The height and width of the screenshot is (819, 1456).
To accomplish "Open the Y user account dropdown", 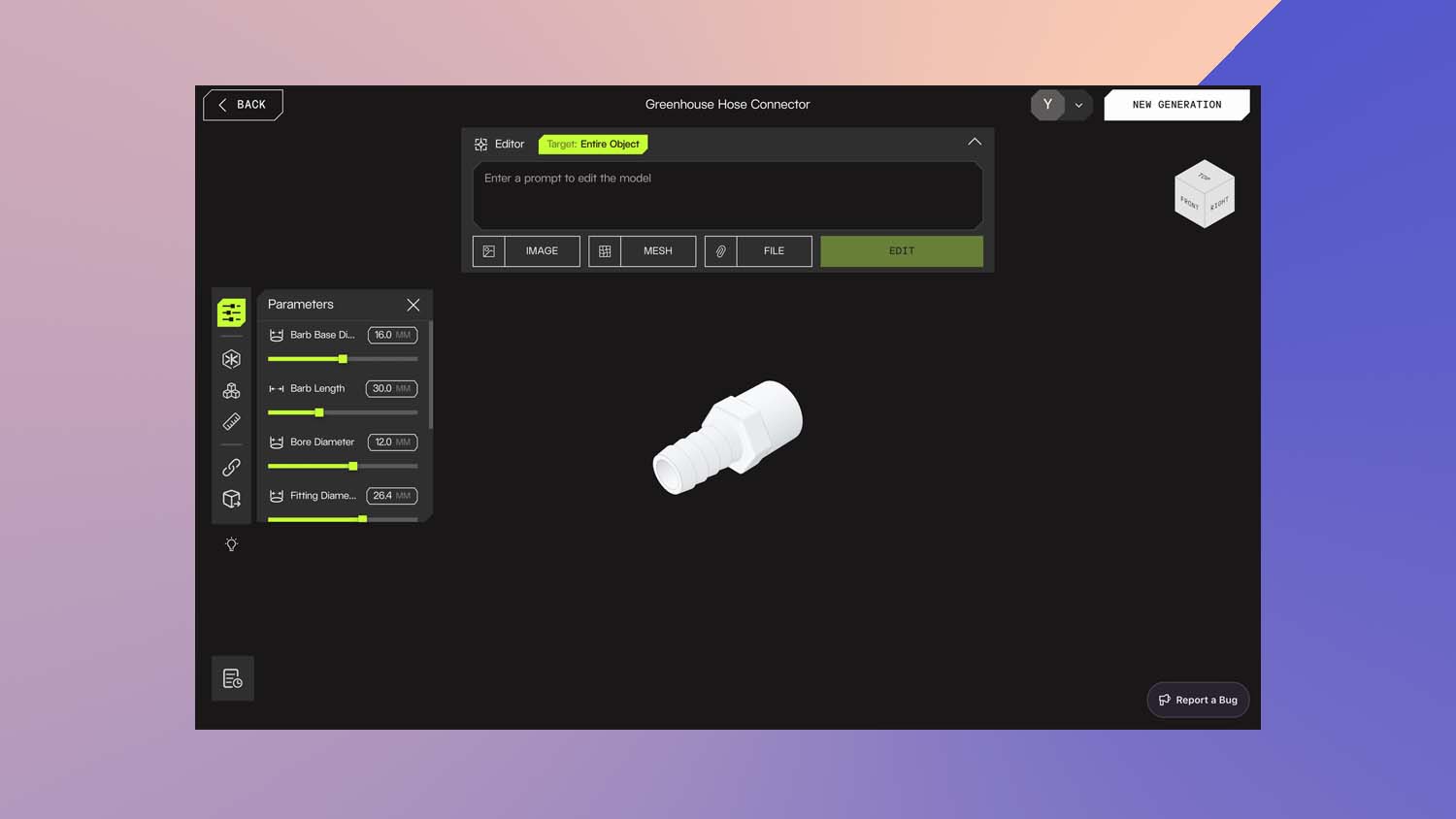I will pos(1062,105).
